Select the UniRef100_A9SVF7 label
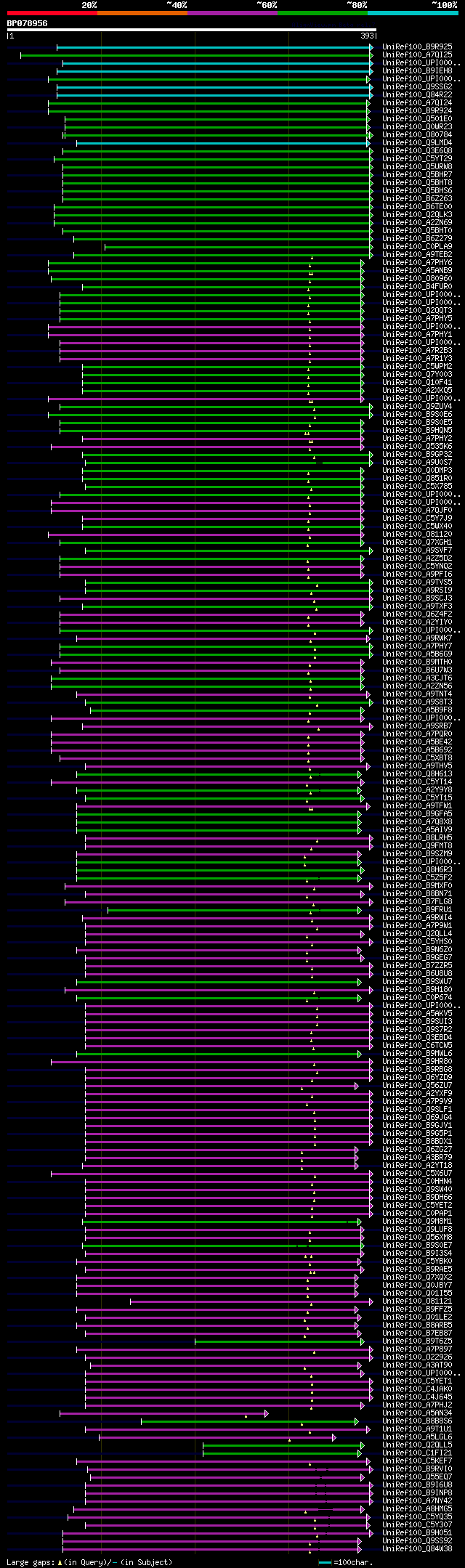The height and width of the screenshot is (1568, 465). tap(417, 550)
